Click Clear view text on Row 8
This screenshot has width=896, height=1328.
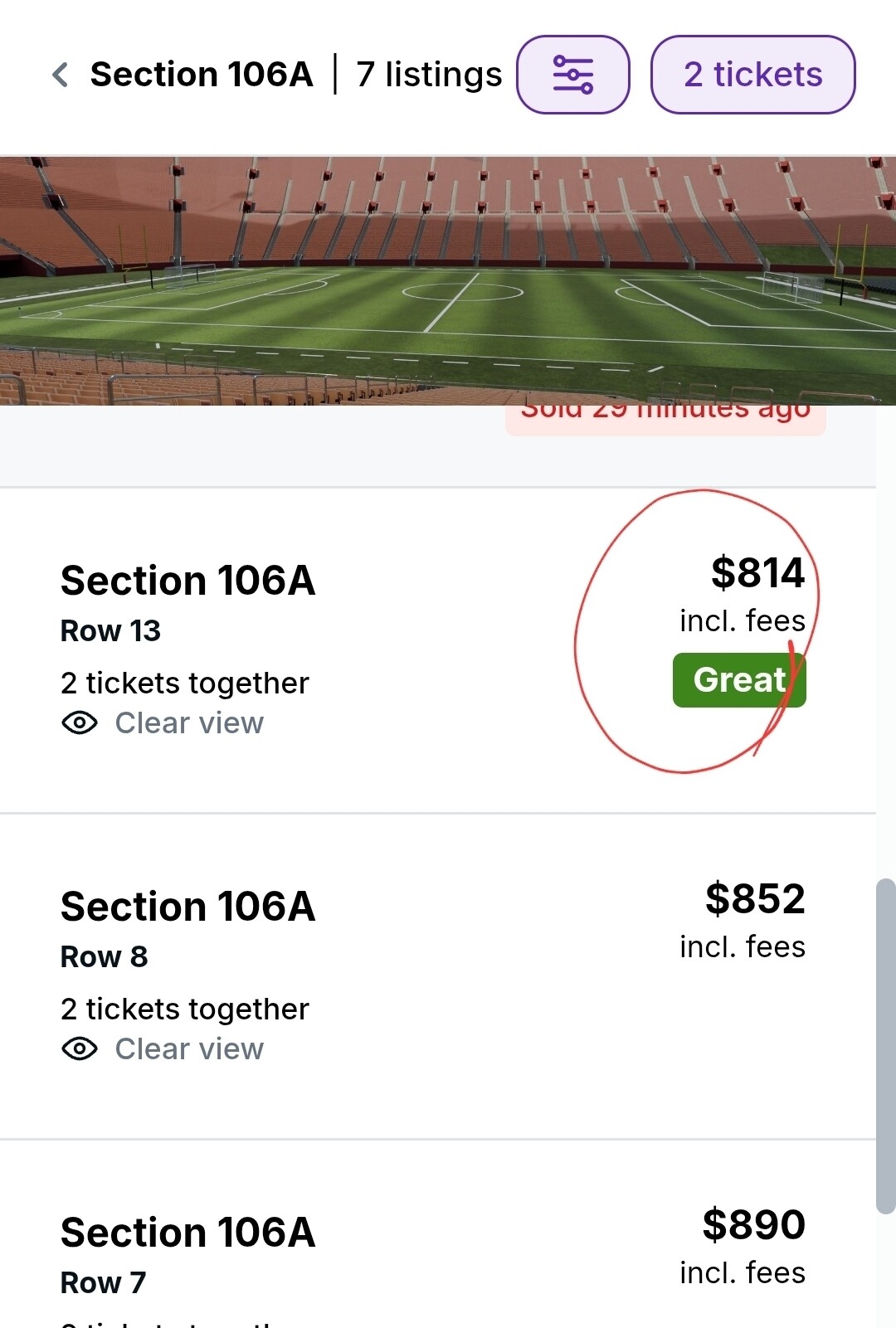(189, 1049)
